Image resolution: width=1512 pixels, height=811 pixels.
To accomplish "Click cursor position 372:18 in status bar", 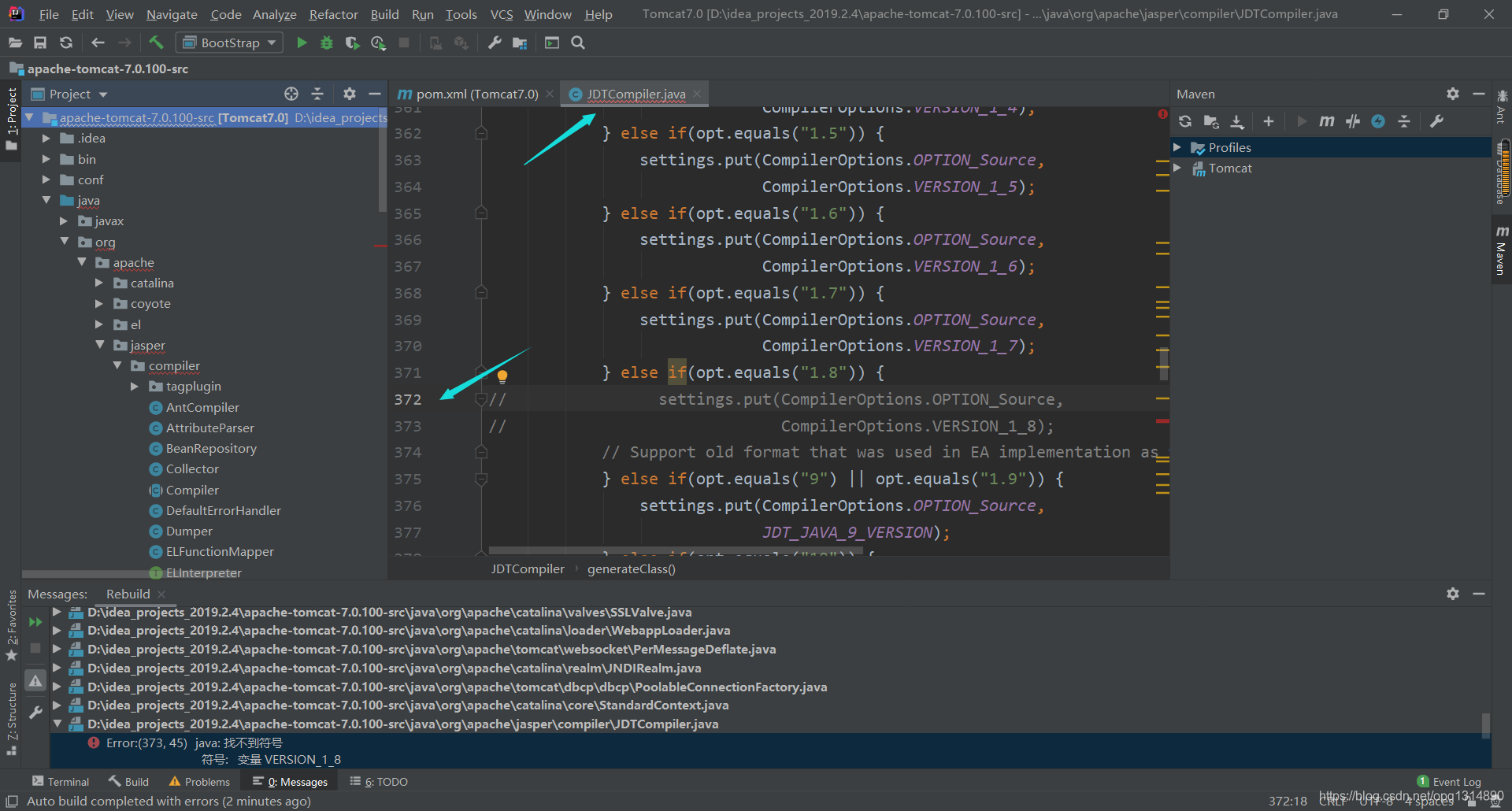I will 1288,801.
